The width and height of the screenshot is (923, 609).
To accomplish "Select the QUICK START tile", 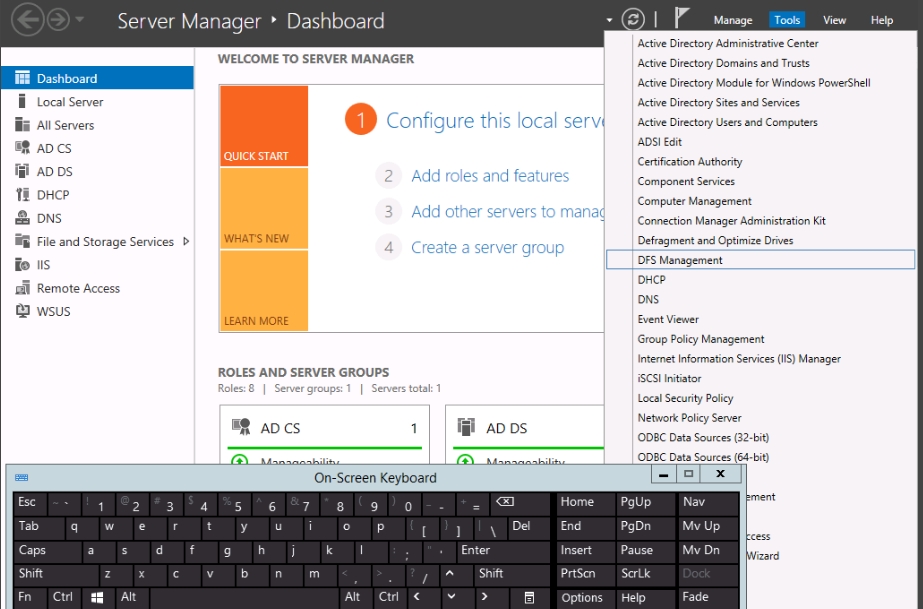I will pyautogui.click(x=264, y=126).
